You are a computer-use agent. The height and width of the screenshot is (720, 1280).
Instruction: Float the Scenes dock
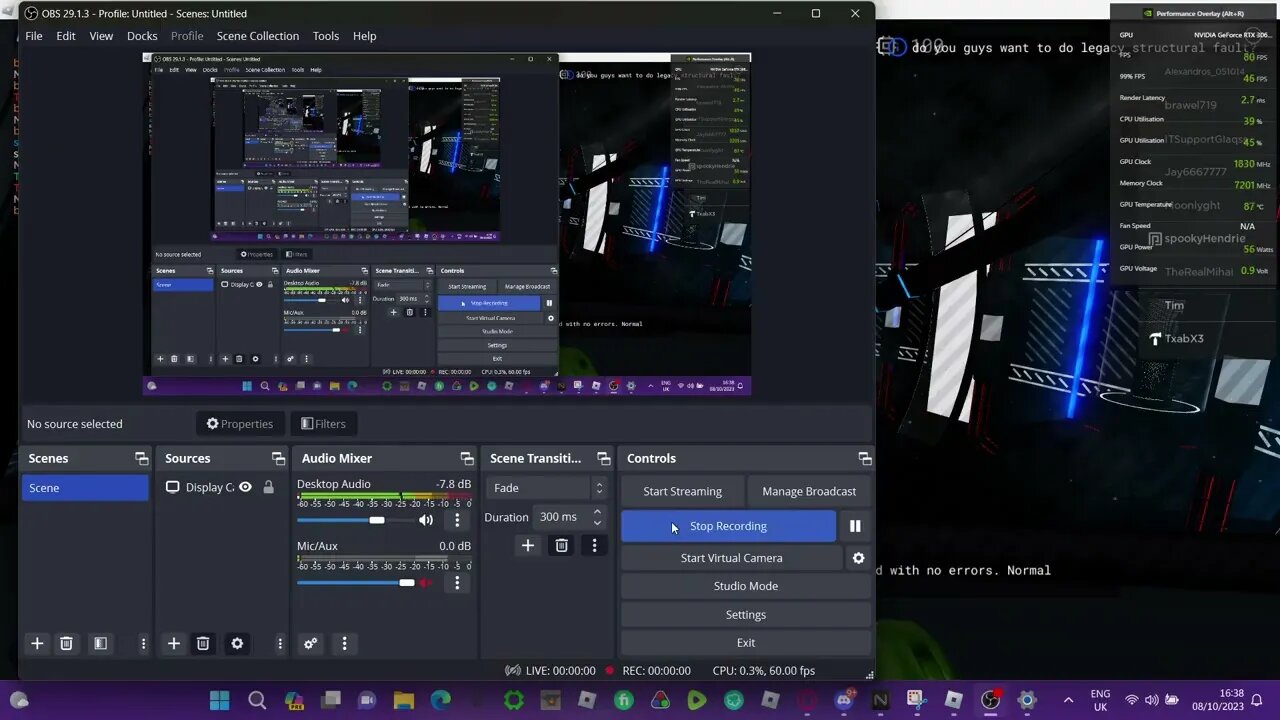point(141,458)
